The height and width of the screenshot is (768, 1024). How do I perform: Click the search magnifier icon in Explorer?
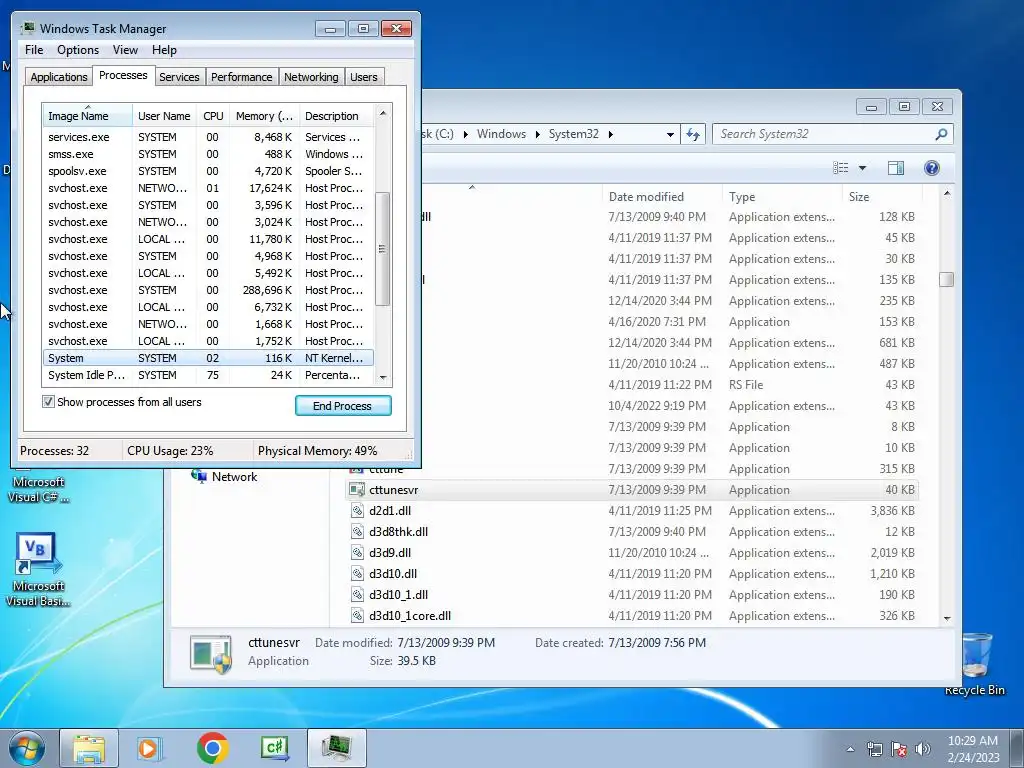click(941, 134)
